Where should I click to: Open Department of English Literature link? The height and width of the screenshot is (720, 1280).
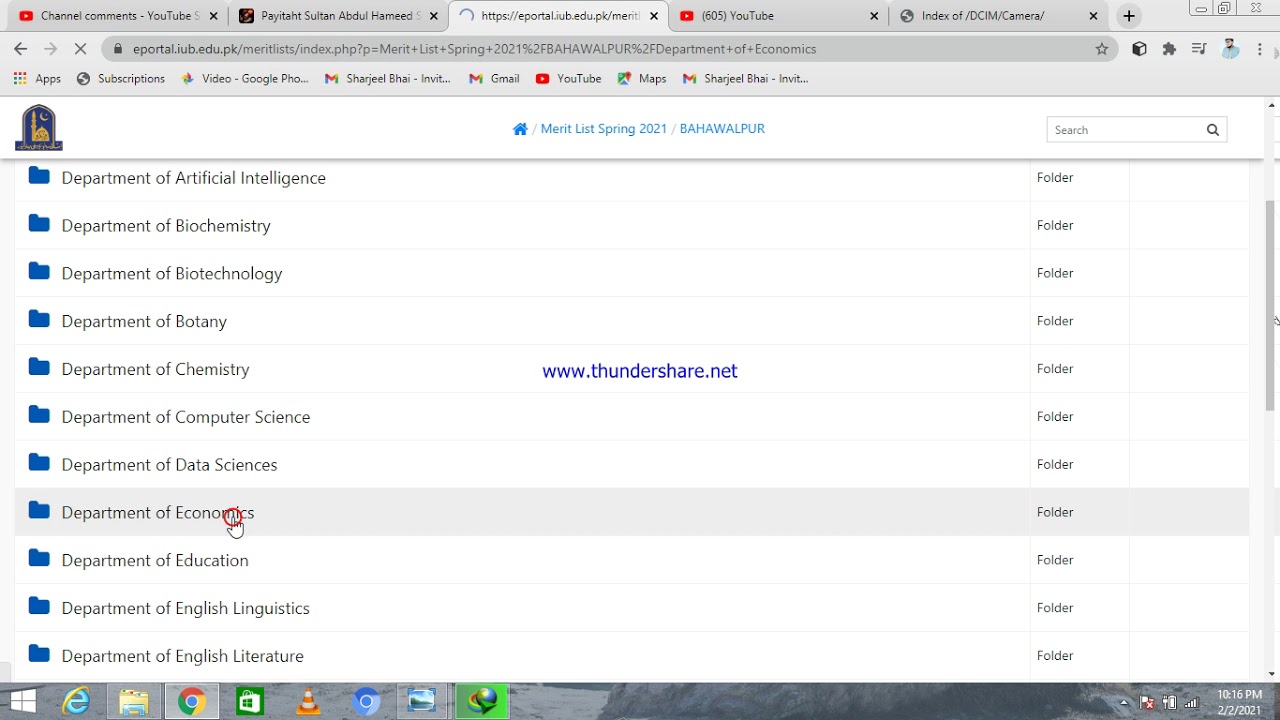182,656
